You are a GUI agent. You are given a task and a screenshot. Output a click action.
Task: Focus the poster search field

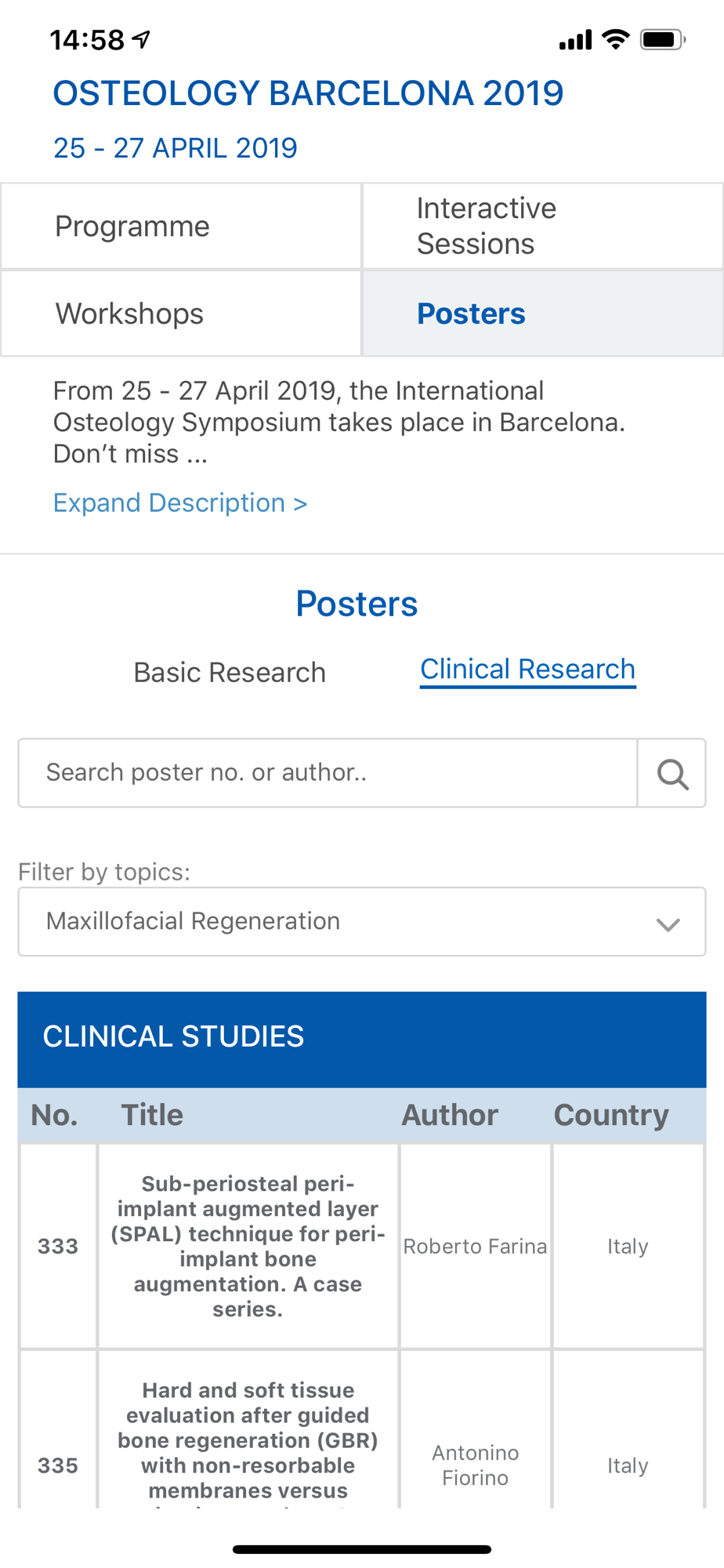coord(328,773)
